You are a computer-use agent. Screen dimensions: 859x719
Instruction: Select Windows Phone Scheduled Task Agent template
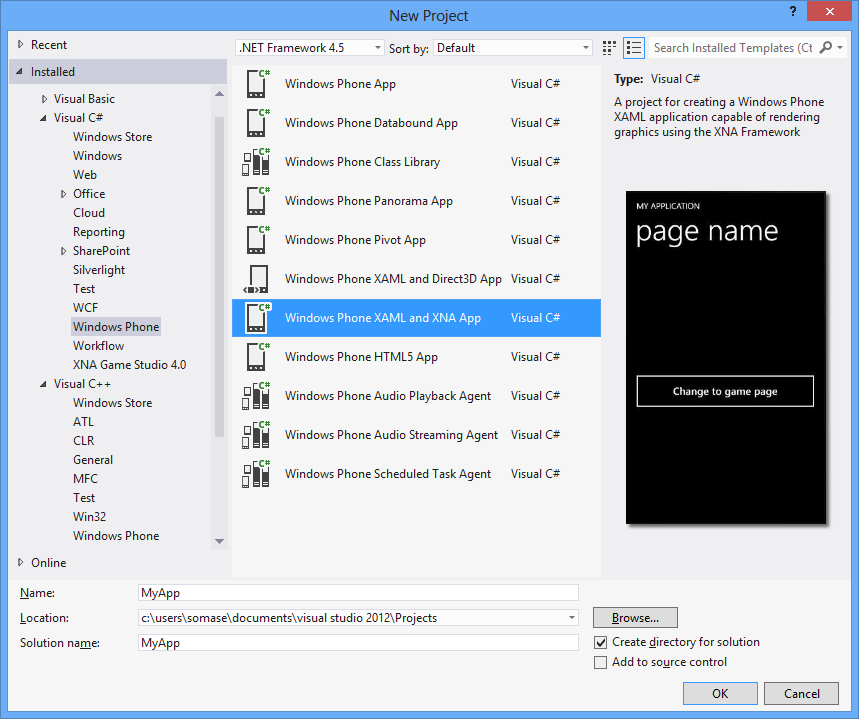[416, 473]
